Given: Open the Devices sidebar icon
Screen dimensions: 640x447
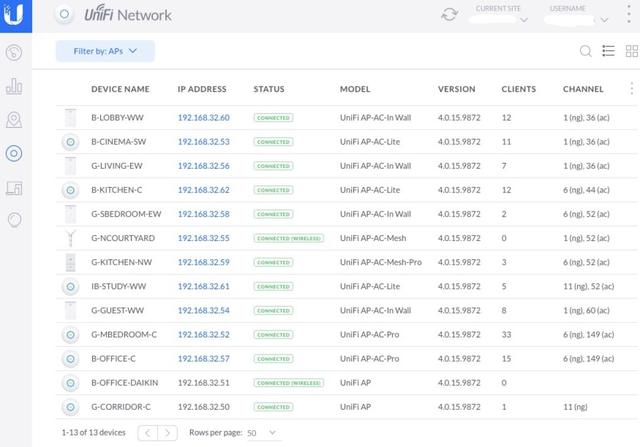Looking at the screenshot, I should click(x=14, y=153).
